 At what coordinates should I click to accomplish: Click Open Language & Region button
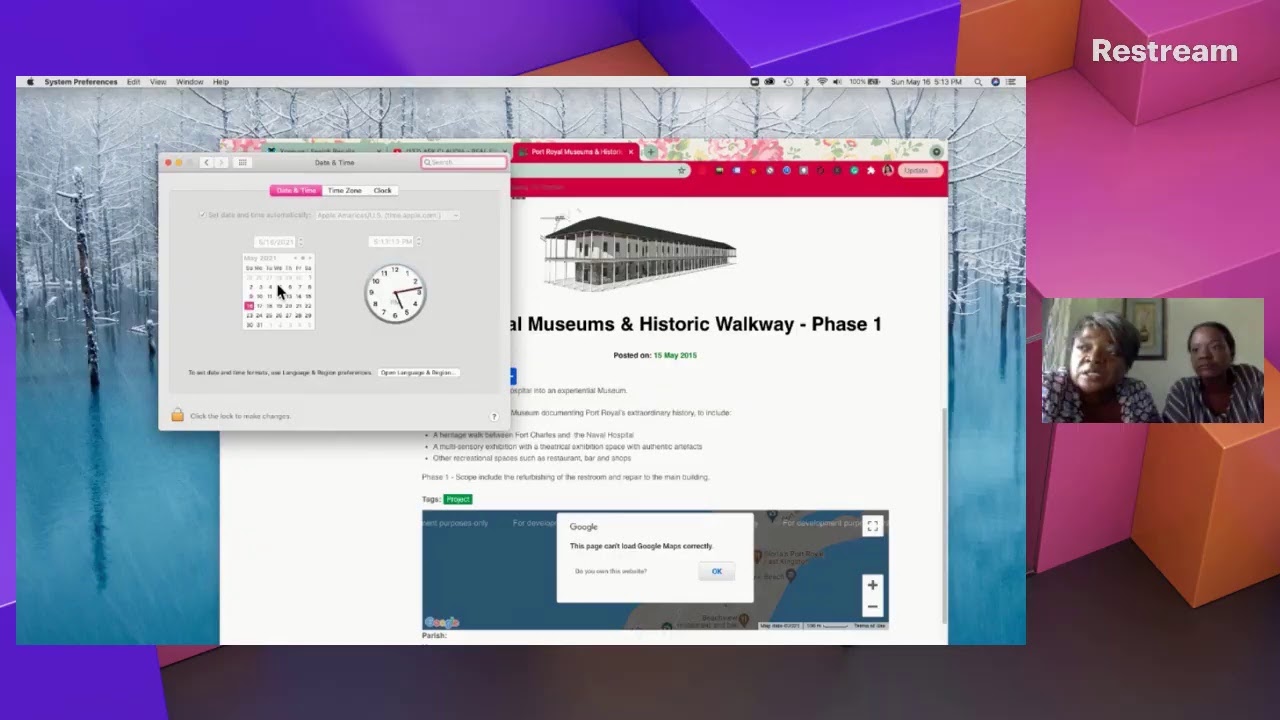click(418, 372)
